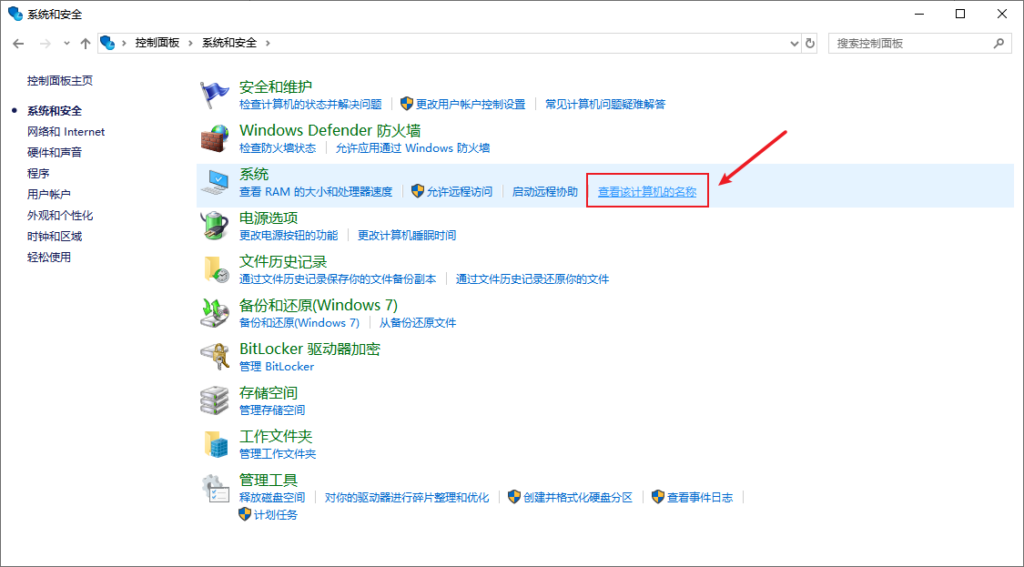Click the BitLocker drive encryption key icon

click(216, 356)
